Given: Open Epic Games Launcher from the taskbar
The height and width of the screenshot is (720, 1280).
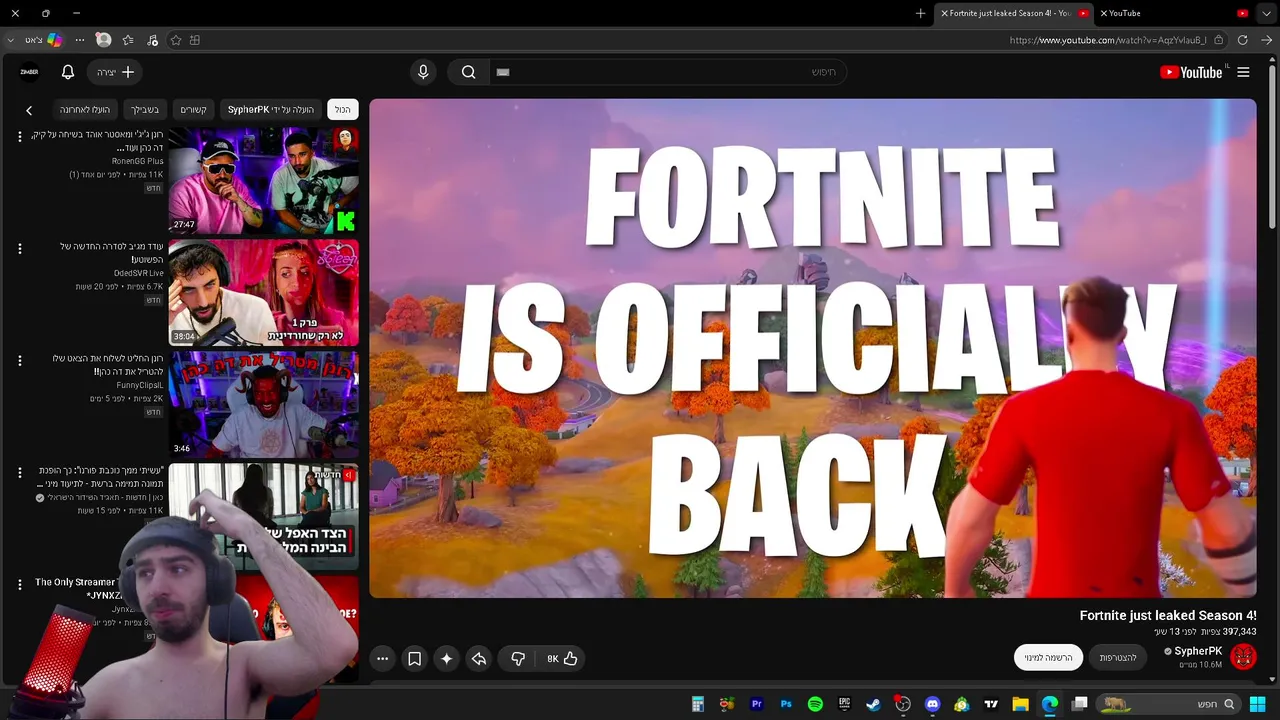Looking at the screenshot, I should [x=844, y=704].
